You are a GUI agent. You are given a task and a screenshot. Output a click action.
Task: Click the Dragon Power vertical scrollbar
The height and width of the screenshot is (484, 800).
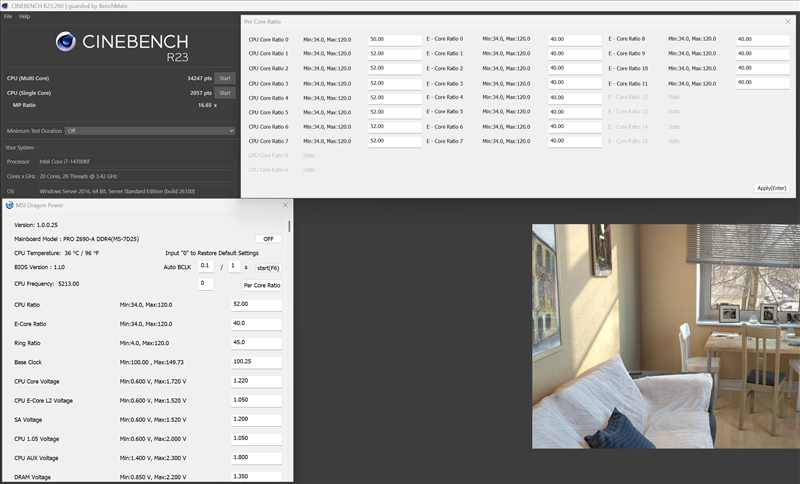[x=289, y=226]
